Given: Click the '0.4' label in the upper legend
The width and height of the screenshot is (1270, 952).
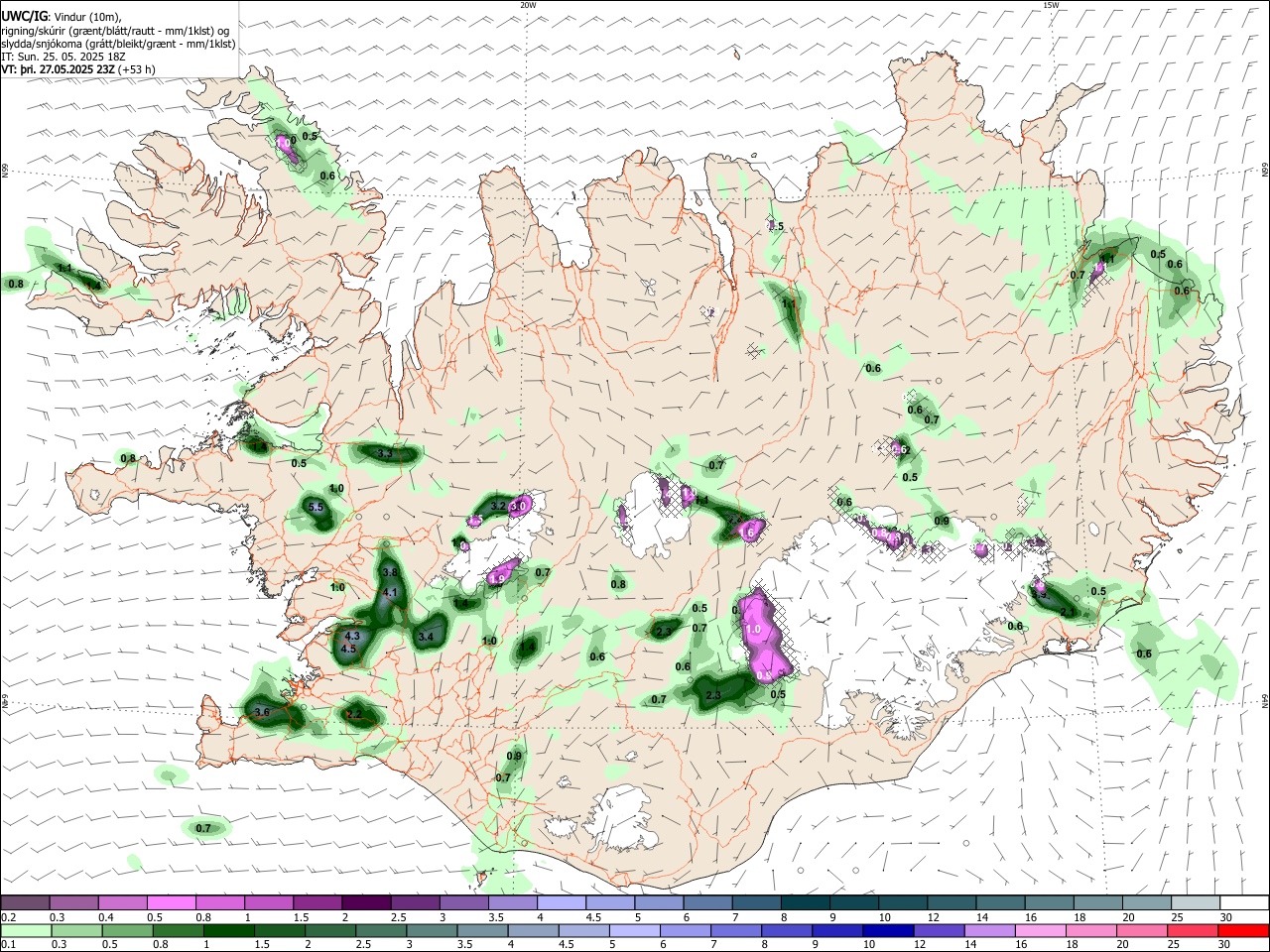Looking at the screenshot, I should (x=105, y=917).
